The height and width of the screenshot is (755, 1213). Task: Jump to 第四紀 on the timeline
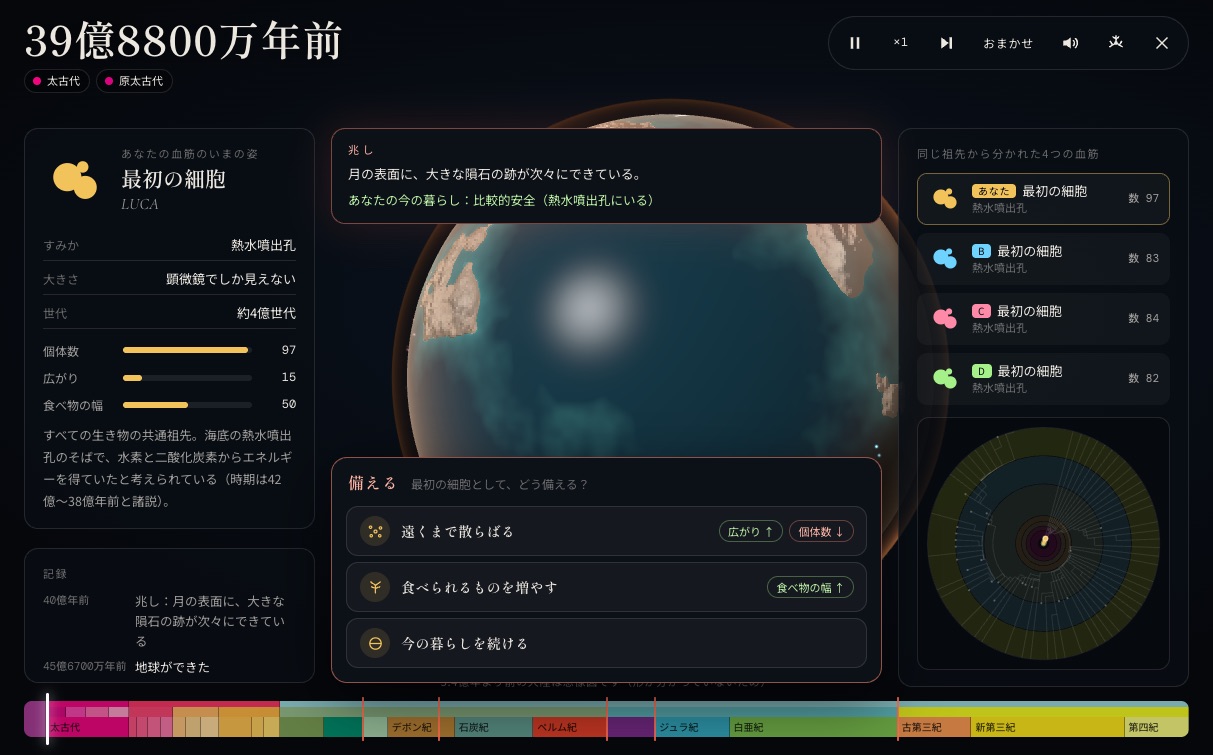[1157, 727]
